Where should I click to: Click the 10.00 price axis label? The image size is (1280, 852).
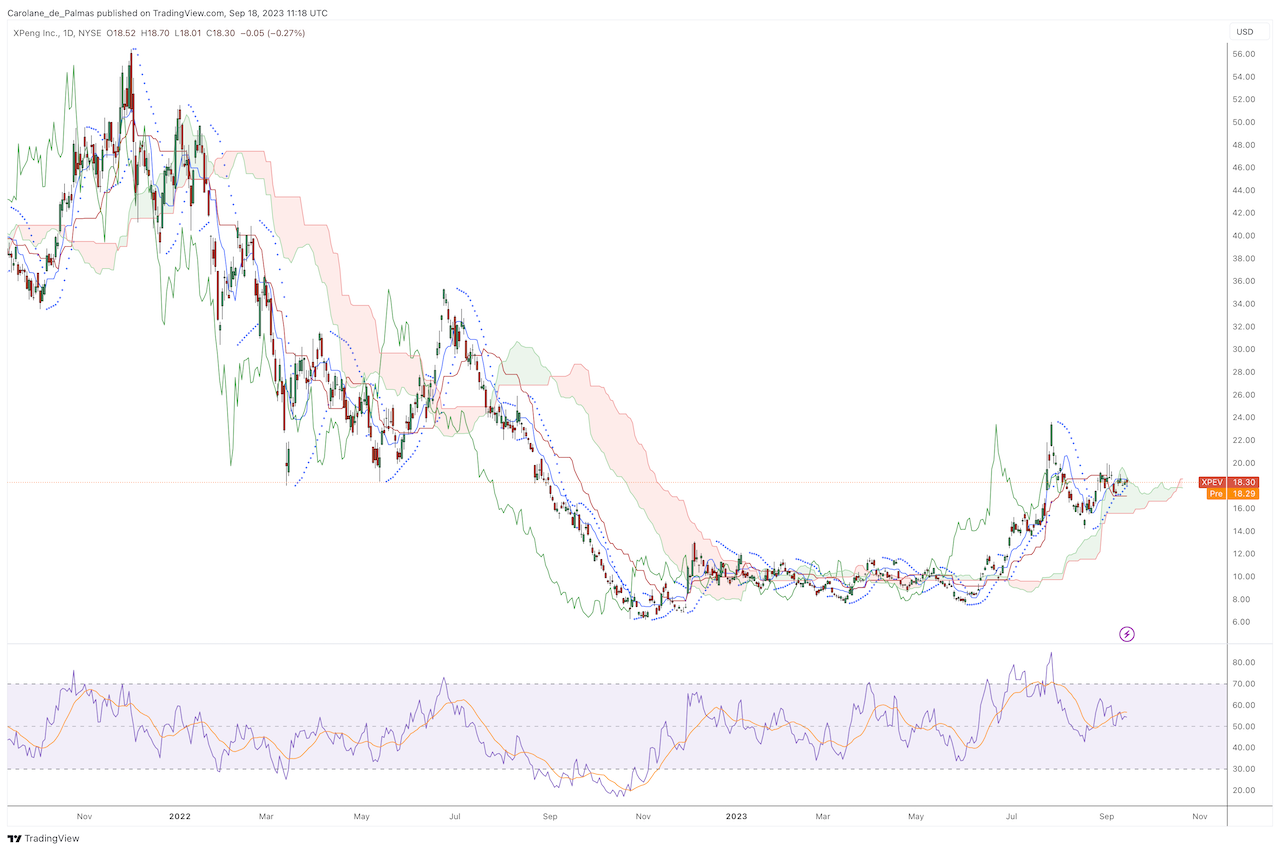pyautogui.click(x=1243, y=577)
